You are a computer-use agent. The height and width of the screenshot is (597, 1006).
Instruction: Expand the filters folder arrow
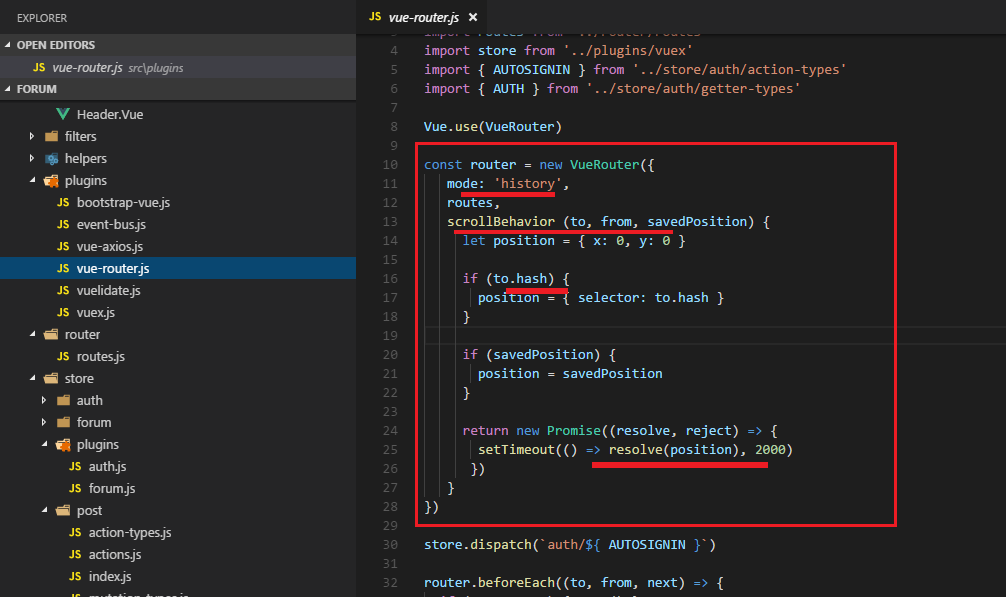32,136
